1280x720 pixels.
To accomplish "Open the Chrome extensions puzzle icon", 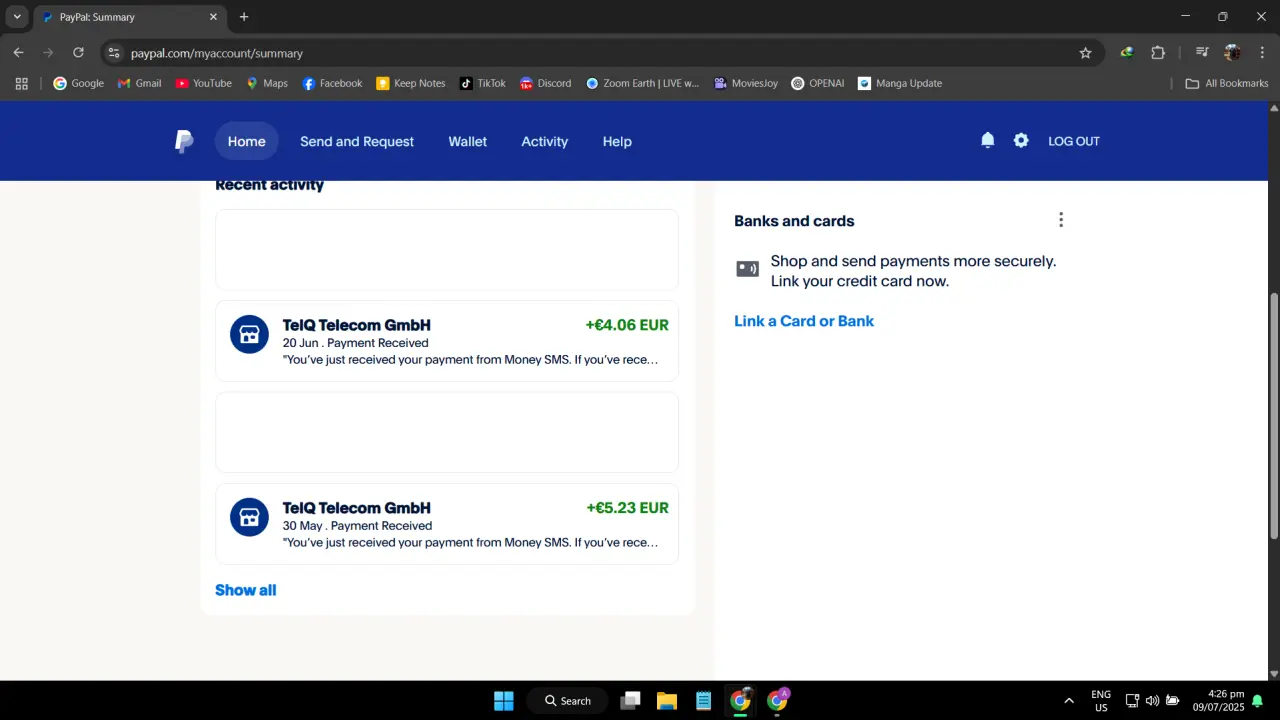I will pyautogui.click(x=1158, y=53).
